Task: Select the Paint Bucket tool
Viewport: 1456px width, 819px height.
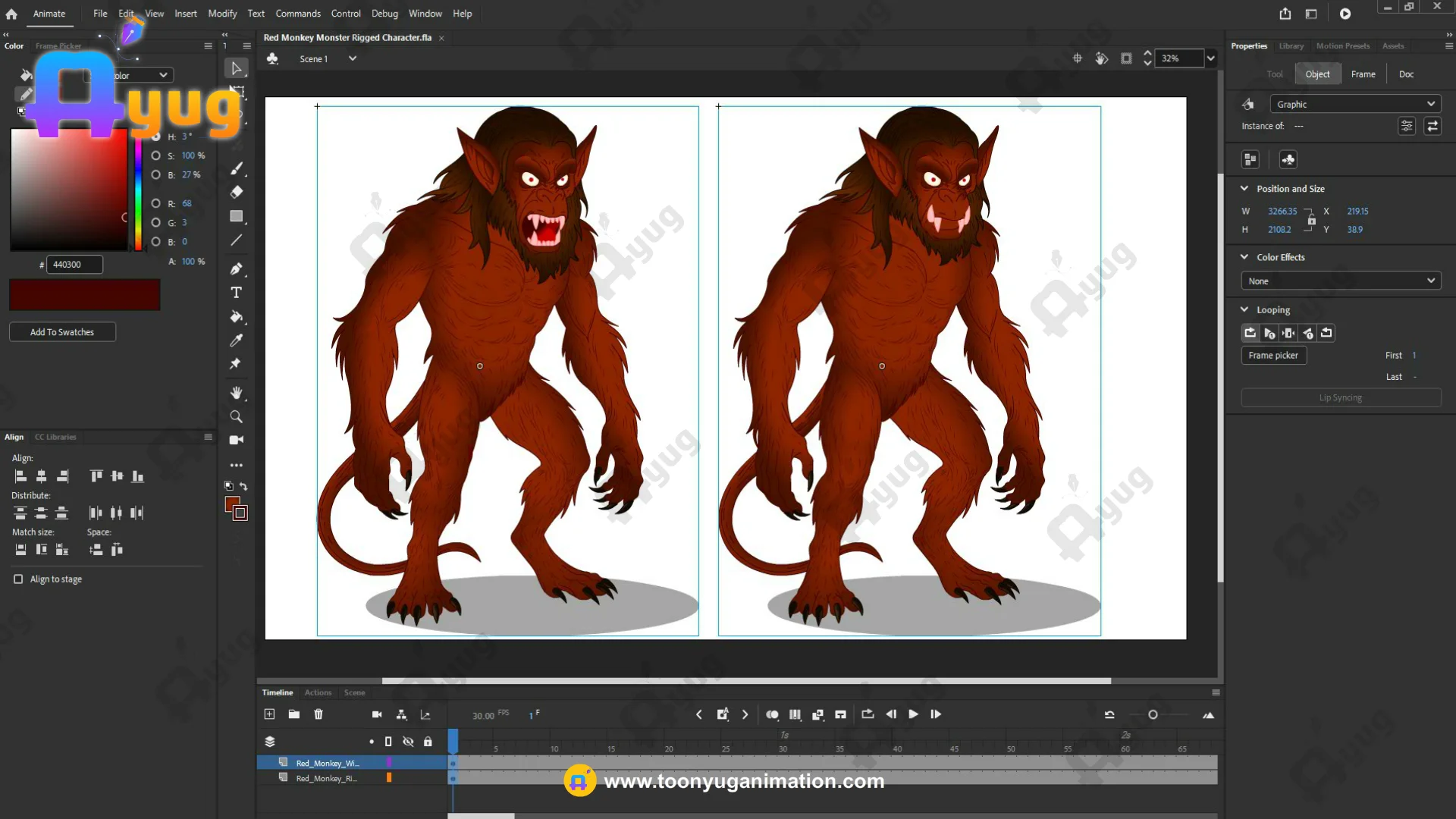Action: [236, 317]
